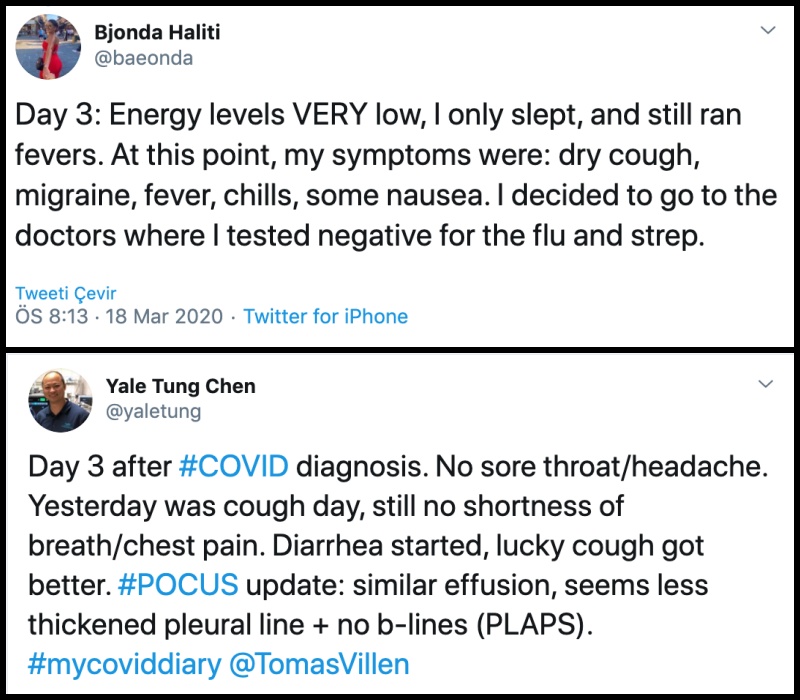
Task: Open Bjonda Haliti's profile picture
Action: point(48,47)
